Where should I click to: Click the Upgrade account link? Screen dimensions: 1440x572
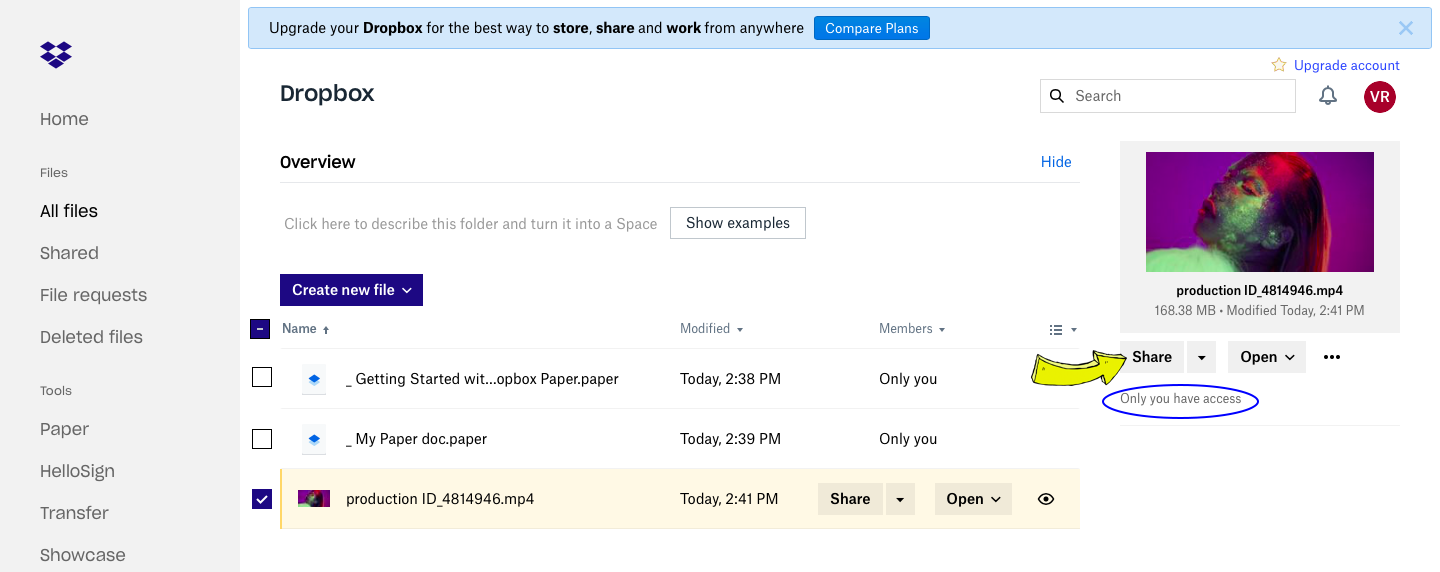coord(1346,65)
